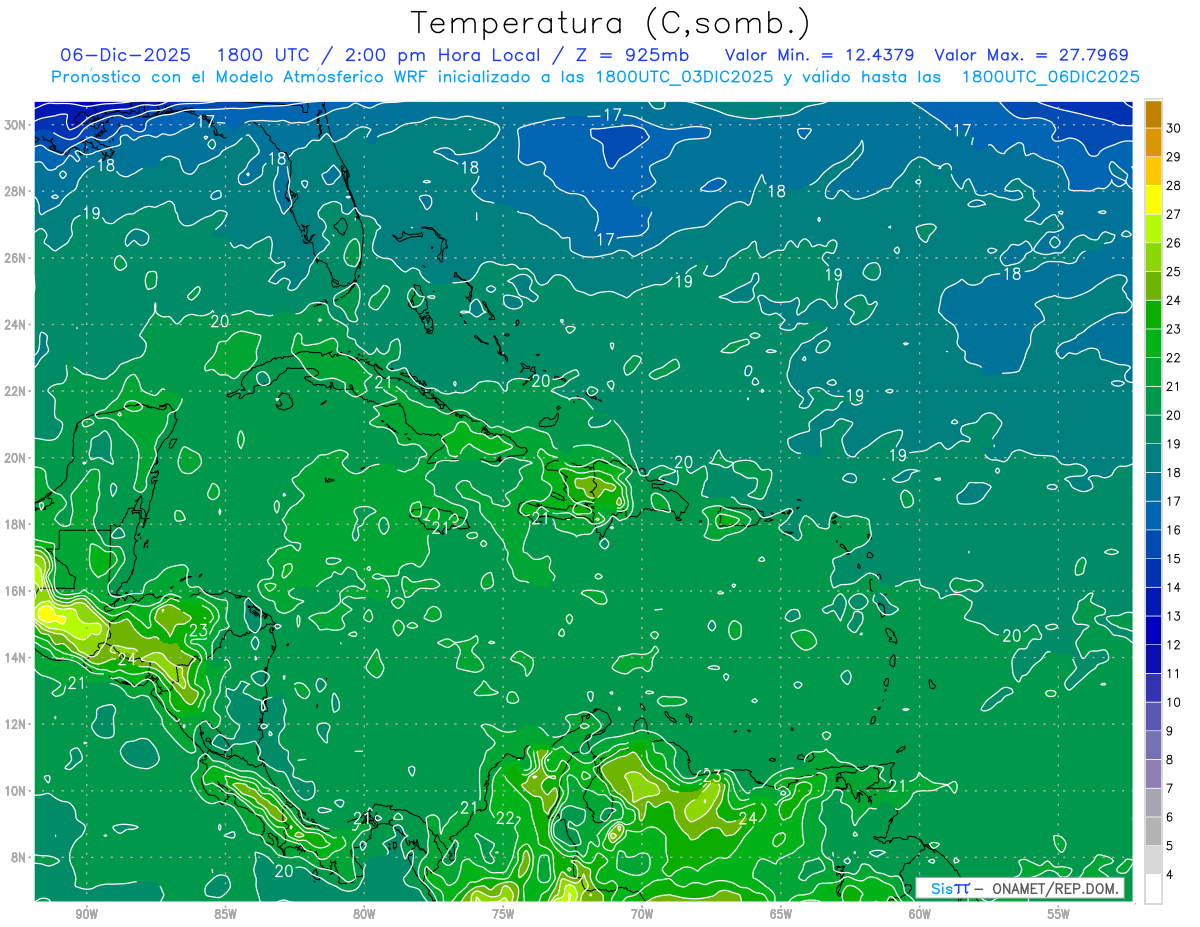The image size is (1200, 927).
Task: Click the "55W" longitude axis label
Action: 1059,914
